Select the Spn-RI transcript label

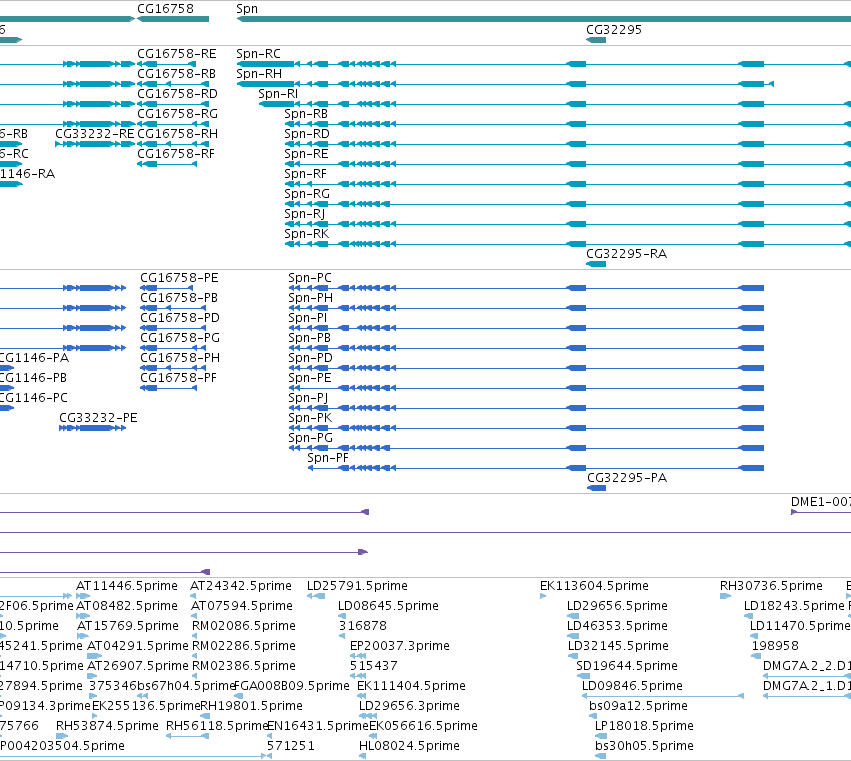[278, 94]
